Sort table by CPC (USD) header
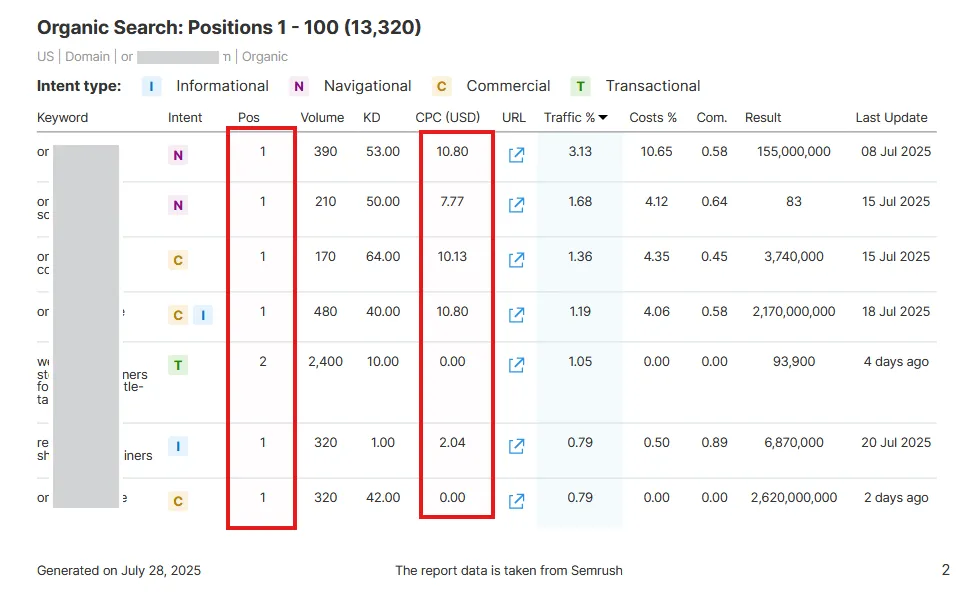This screenshot has width=978, height=592. (x=448, y=117)
